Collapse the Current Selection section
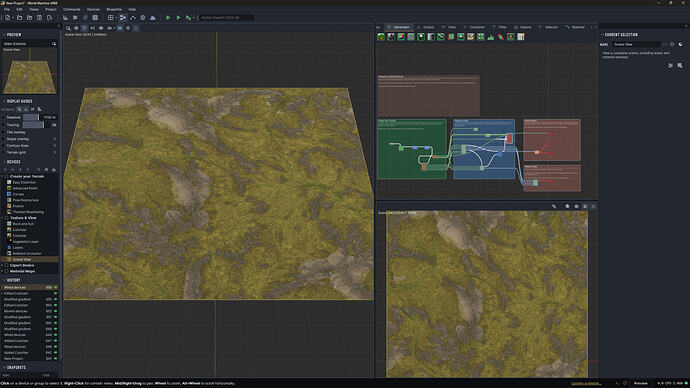Viewport: 690px width, 388px height. (x=602, y=35)
